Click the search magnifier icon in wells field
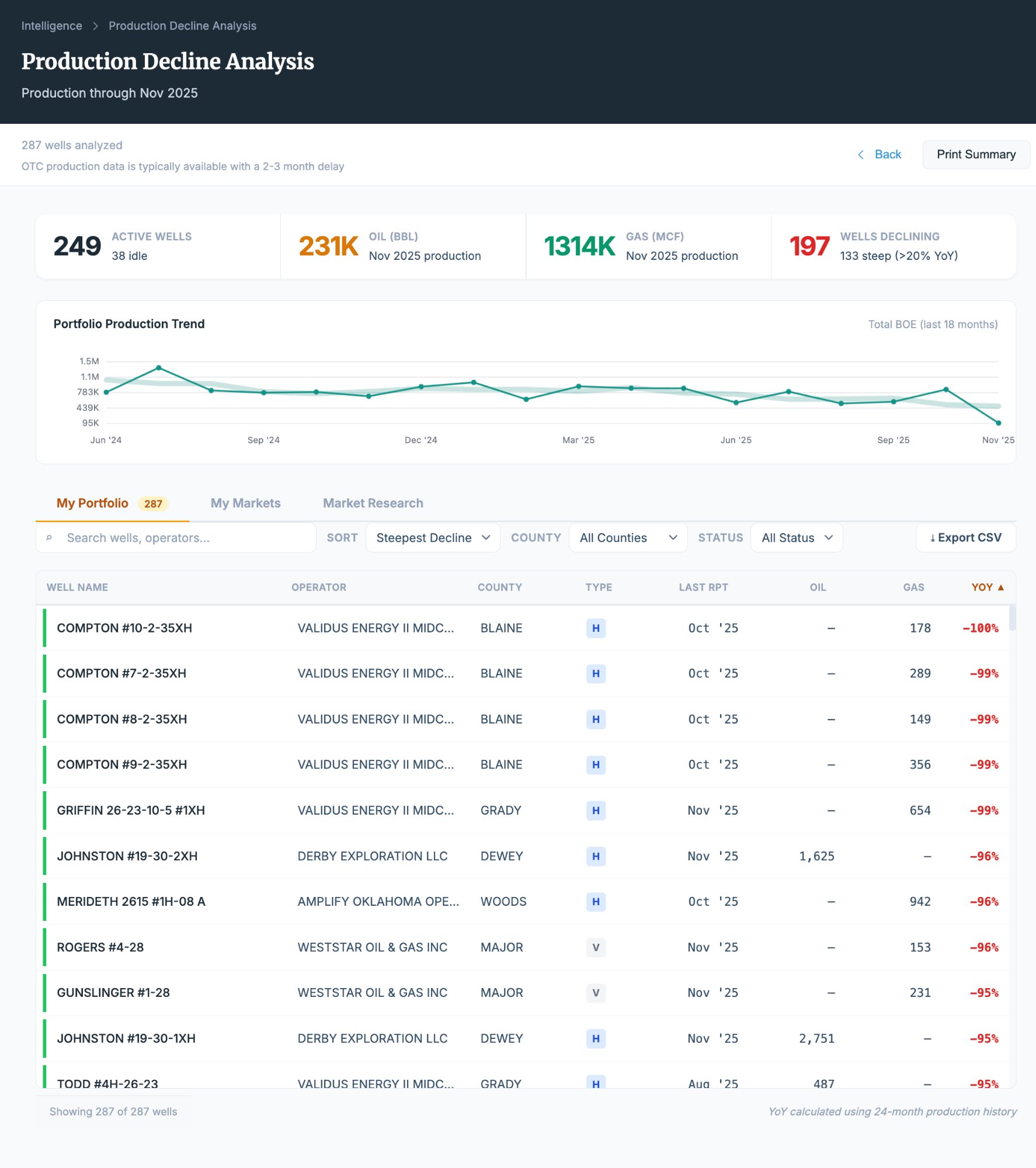This screenshot has width=1036, height=1168. point(50,538)
